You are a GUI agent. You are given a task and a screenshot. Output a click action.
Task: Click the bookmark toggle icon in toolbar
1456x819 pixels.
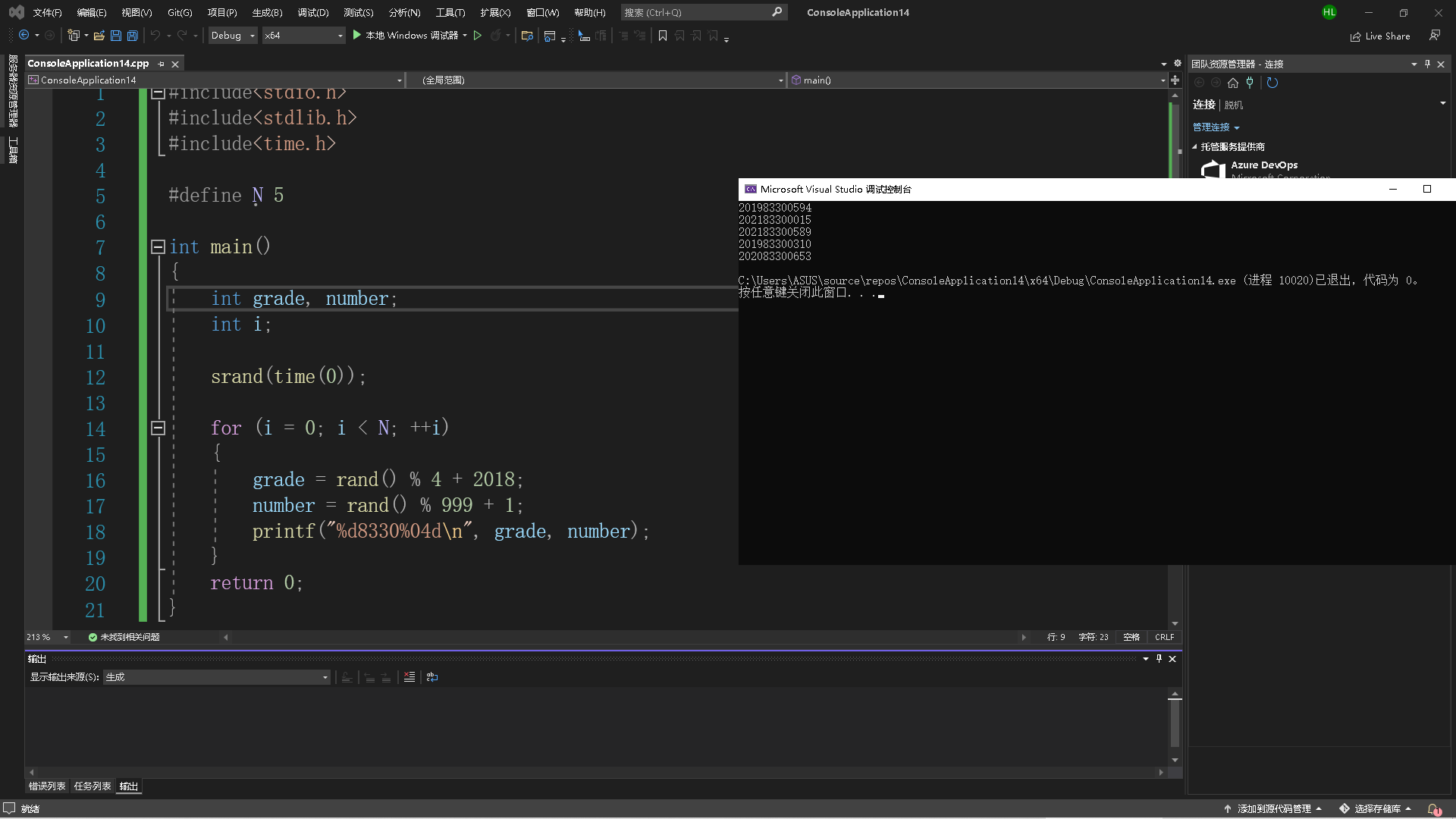click(x=663, y=36)
